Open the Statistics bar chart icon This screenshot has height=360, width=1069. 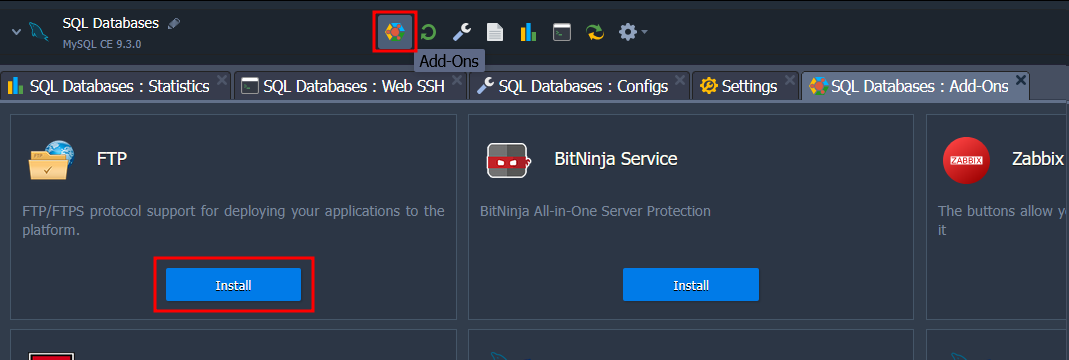pos(528,32)
